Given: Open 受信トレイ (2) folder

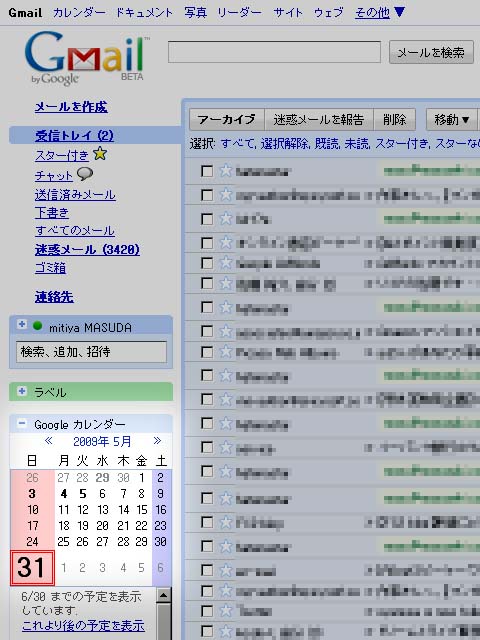Looking at the screenshot, I should coord(74,136).
